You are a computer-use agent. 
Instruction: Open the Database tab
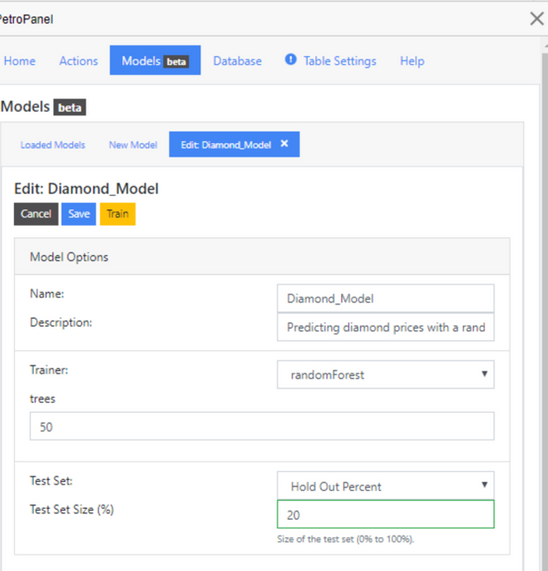coord(237,61)
